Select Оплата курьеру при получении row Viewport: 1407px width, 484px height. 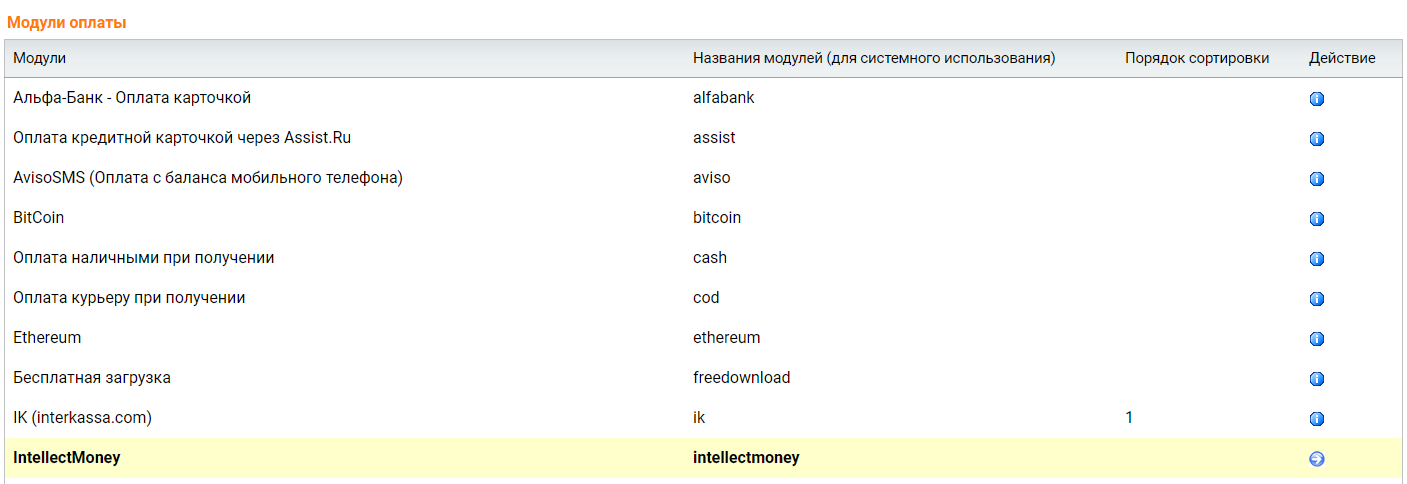point(129,298)
